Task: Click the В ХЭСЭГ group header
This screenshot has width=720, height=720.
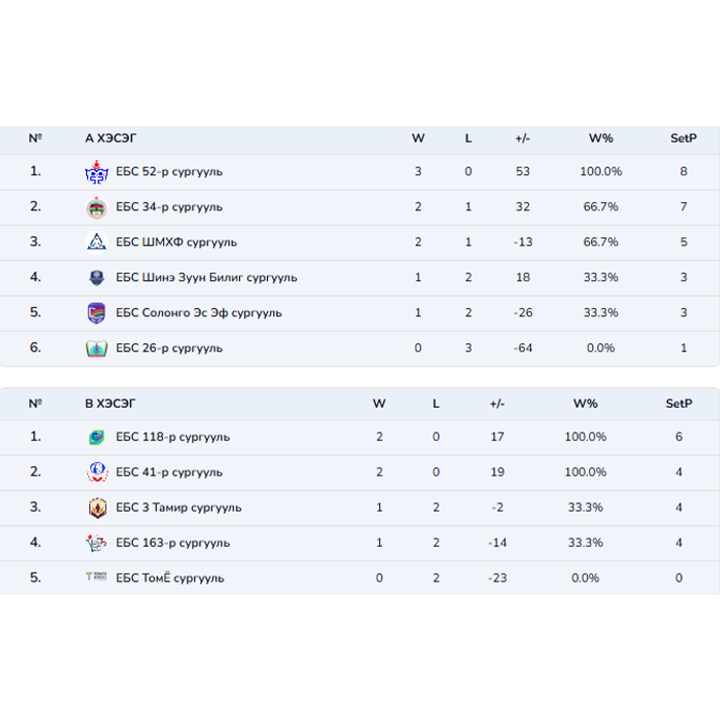Action: click(110, 404)
